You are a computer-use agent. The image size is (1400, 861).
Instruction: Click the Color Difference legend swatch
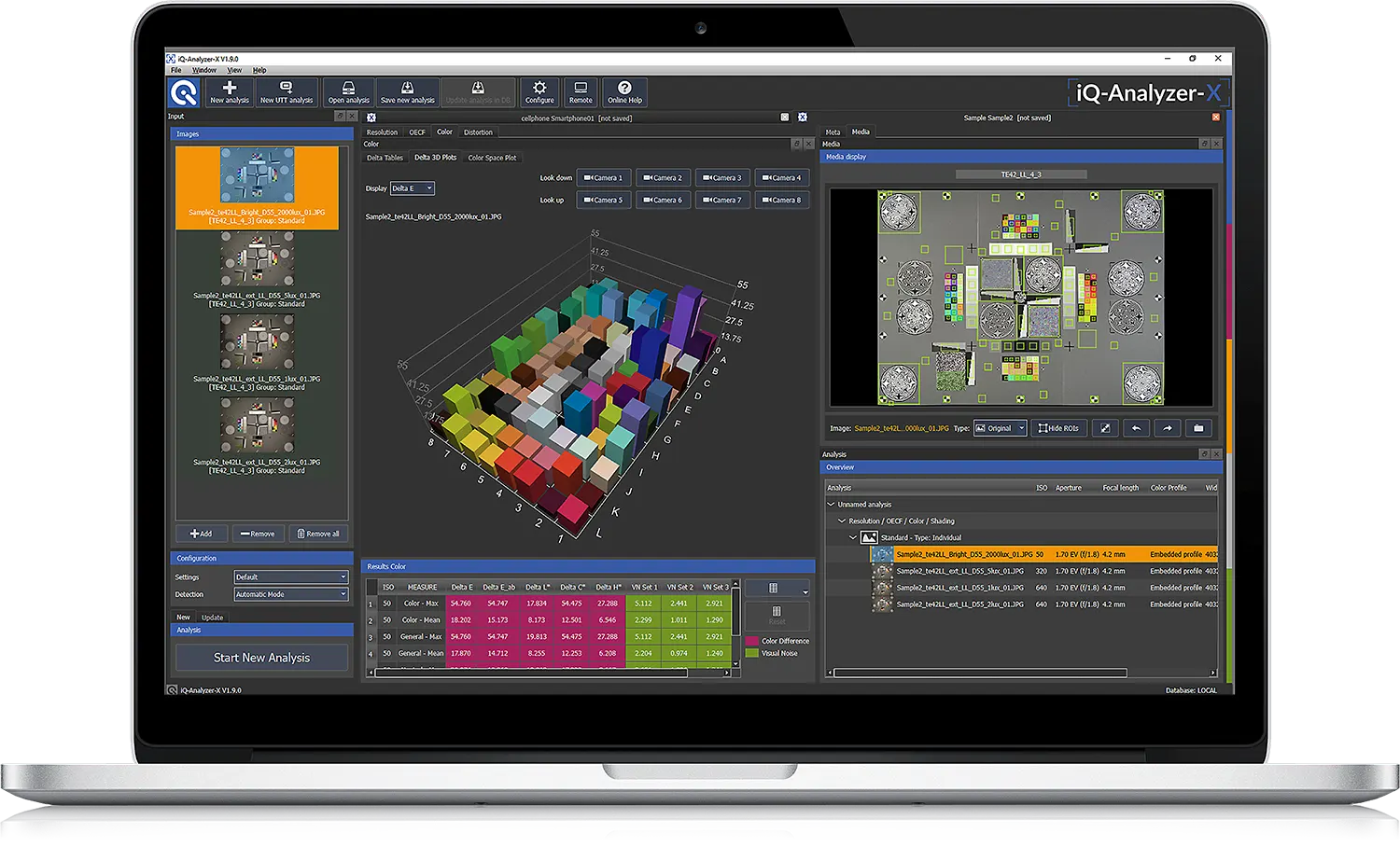751,641
